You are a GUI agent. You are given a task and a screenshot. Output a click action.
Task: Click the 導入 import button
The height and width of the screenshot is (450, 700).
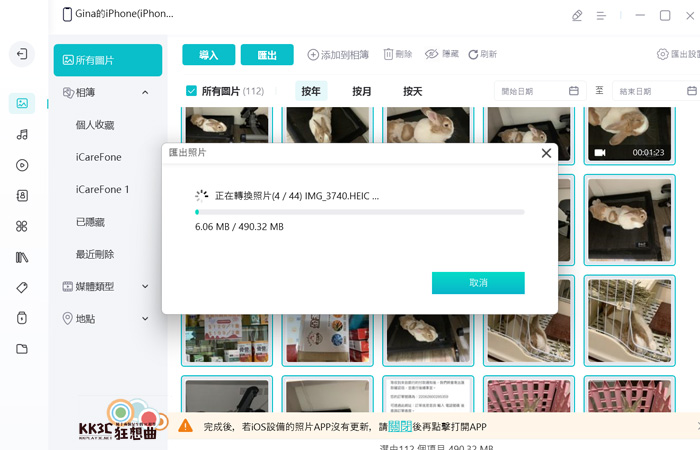[208, 54]
